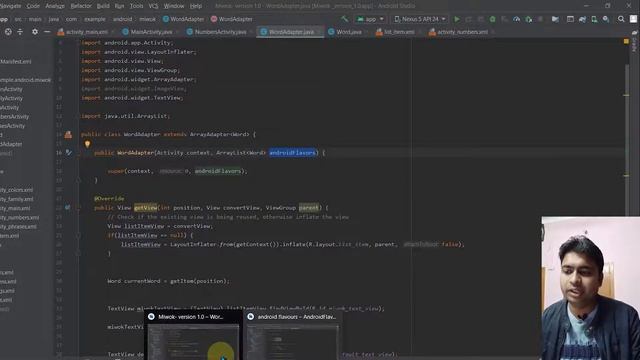Click the gutter icon beside WordAdapter constructor
The image size is (640, 360).
click(x=69, y=153)
